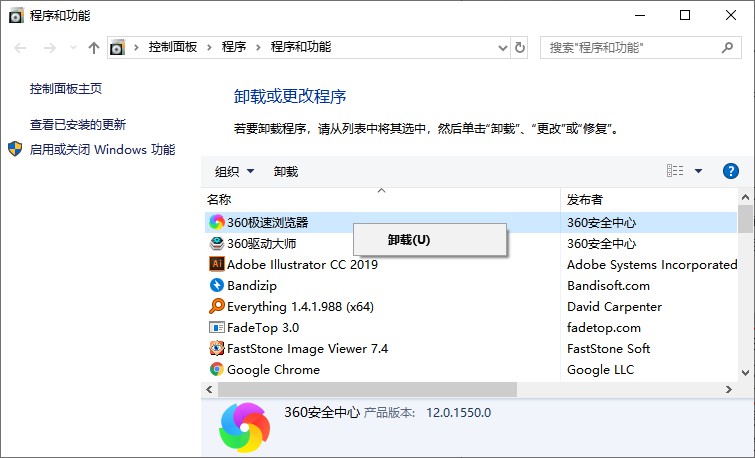The image size is (755, 458).
Task: Select the FadeTop 3.0 name
Action: tap(263, 327)
